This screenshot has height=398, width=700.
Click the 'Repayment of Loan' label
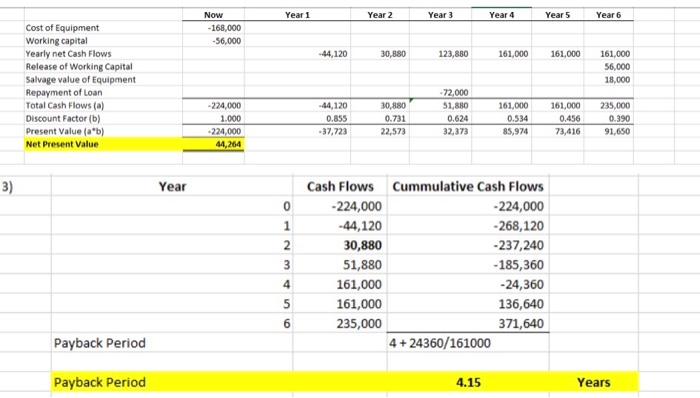click(64, 92)
